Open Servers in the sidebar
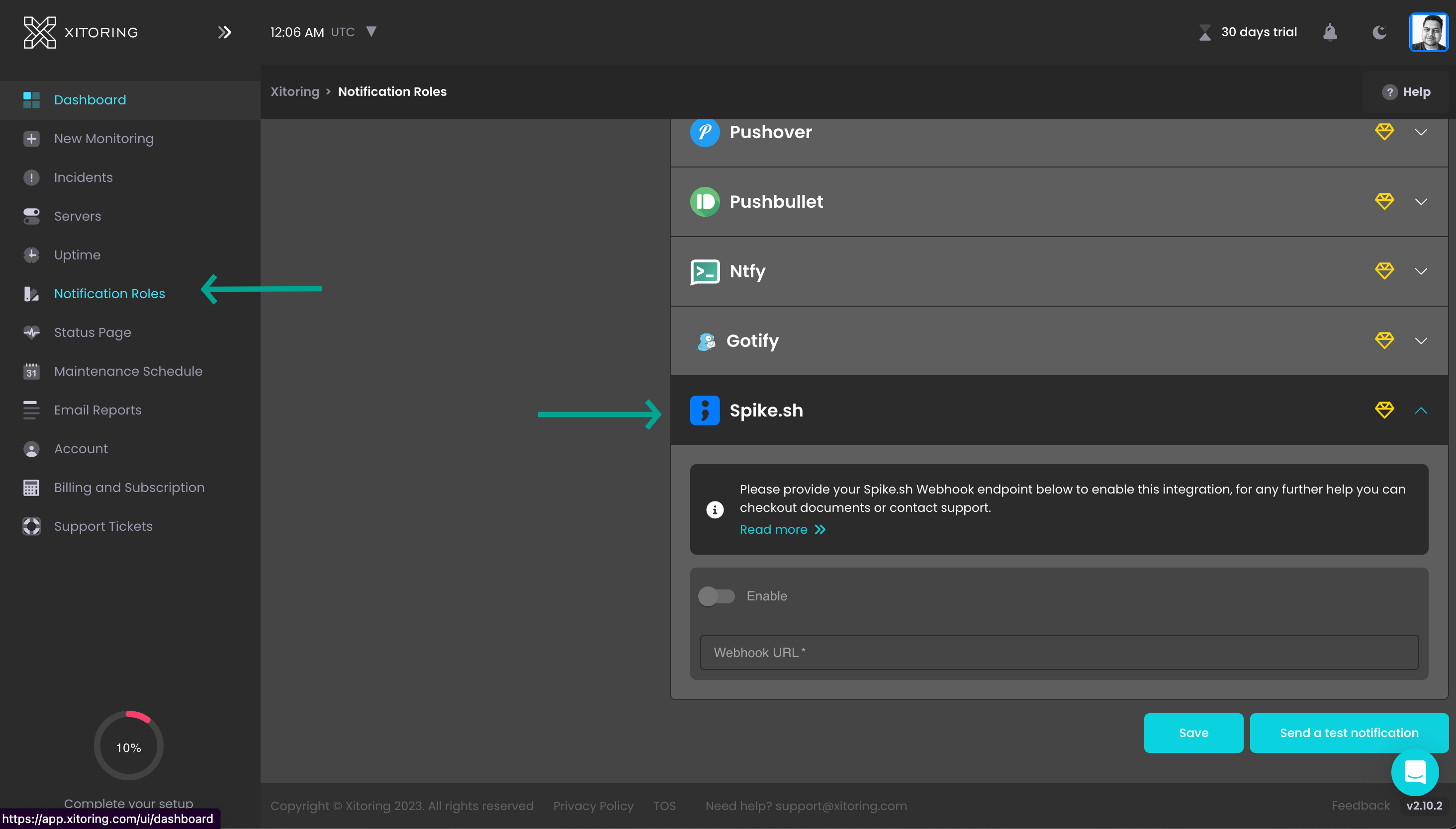Screen dimensions: 1456x829 (78, 216)
